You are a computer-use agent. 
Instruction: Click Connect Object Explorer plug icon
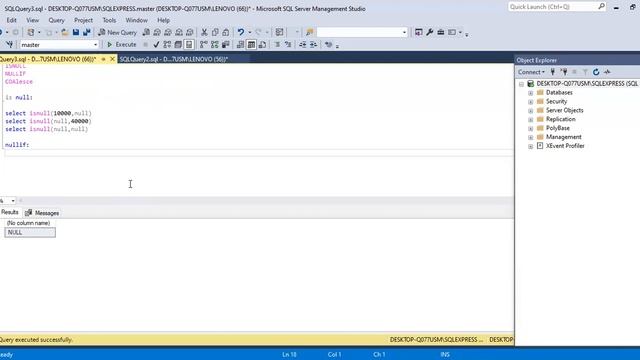coord(553,72)
